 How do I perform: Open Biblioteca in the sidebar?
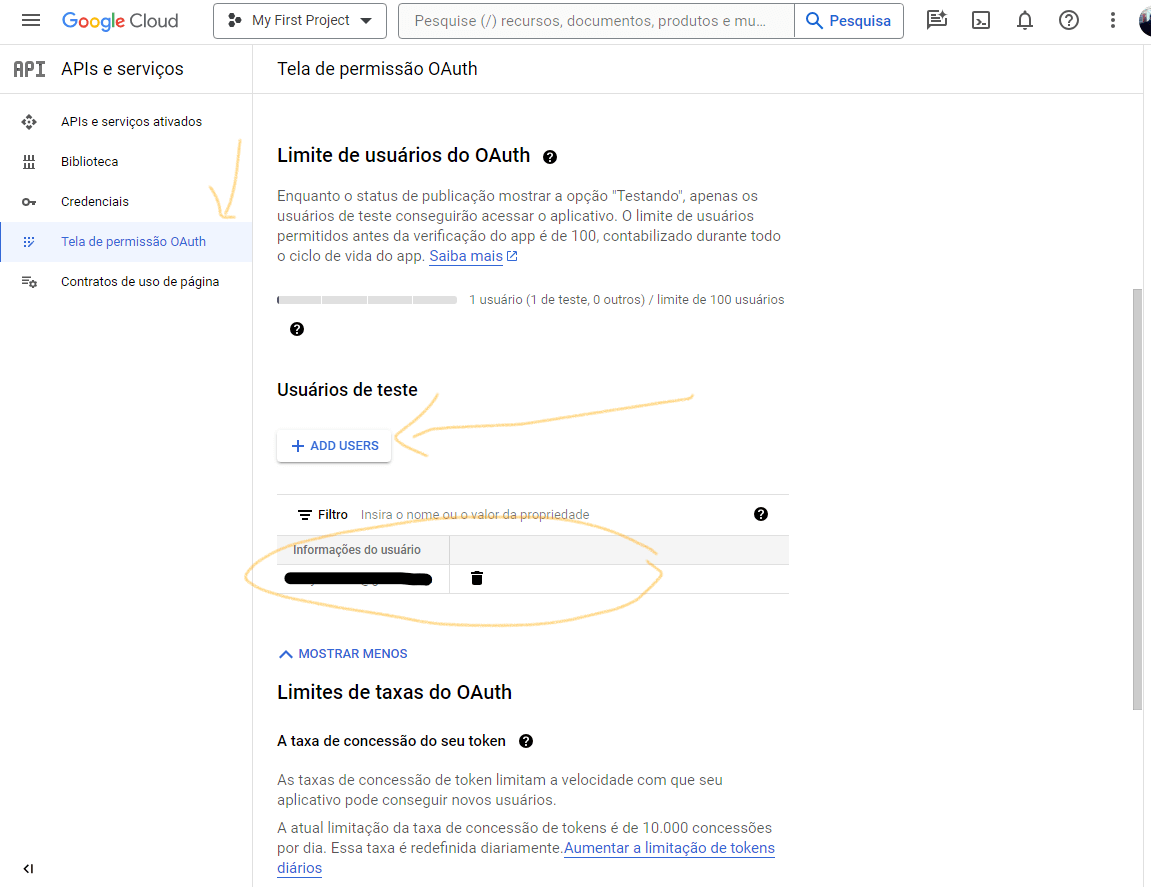click(89, 162)
